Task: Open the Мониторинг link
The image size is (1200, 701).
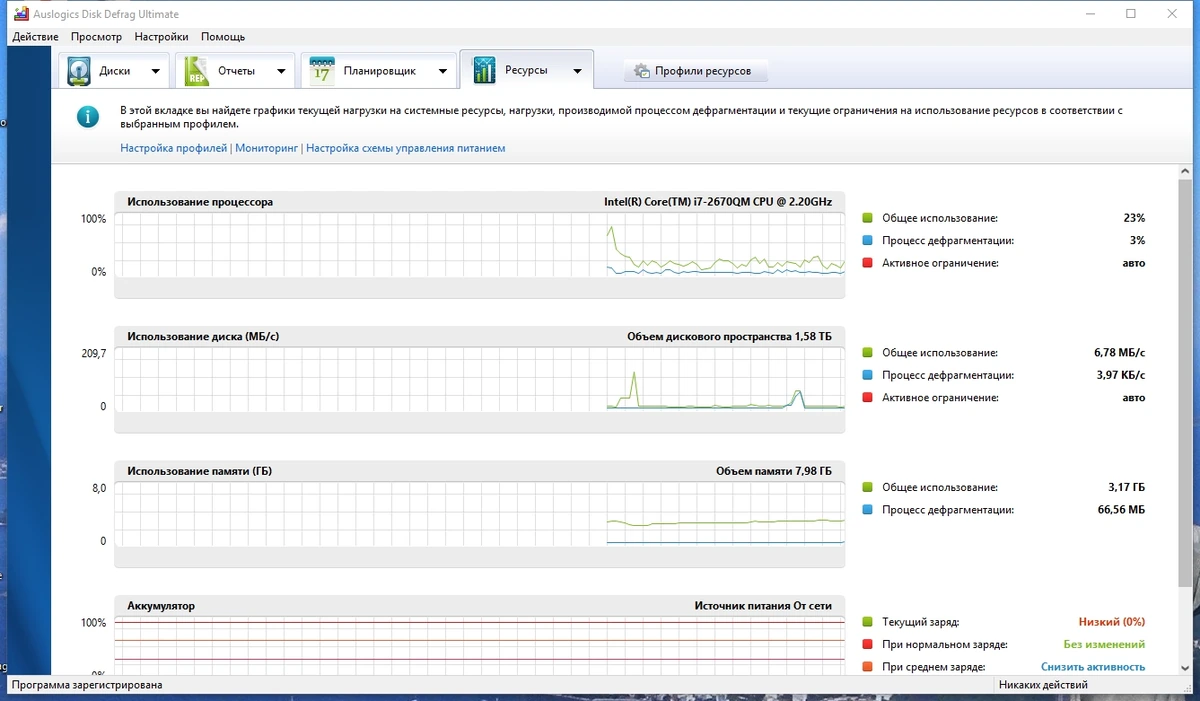Action: pyautogui.click(x=267, y=148)
